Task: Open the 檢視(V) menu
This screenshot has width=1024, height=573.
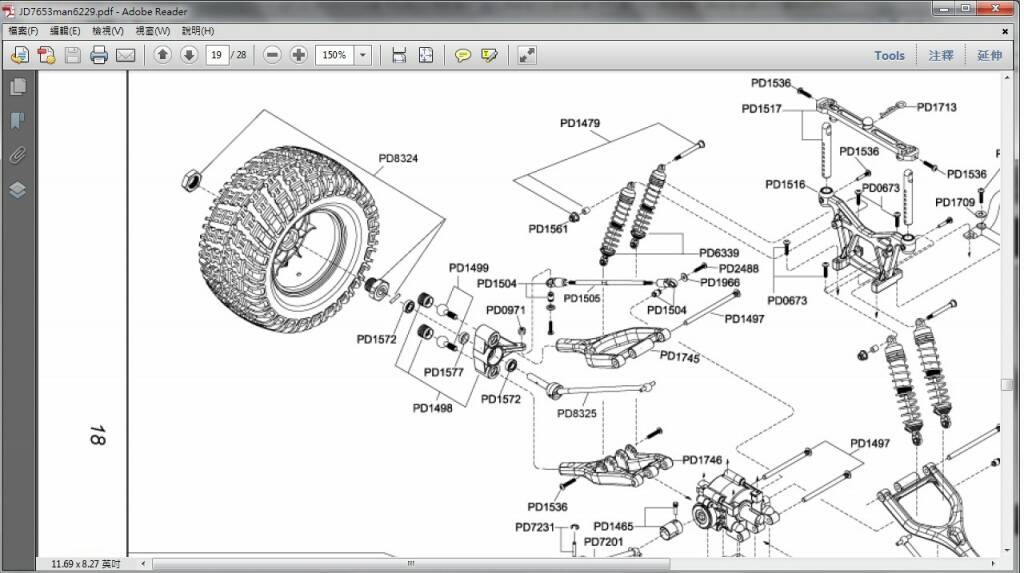Action: pos(108,31)
